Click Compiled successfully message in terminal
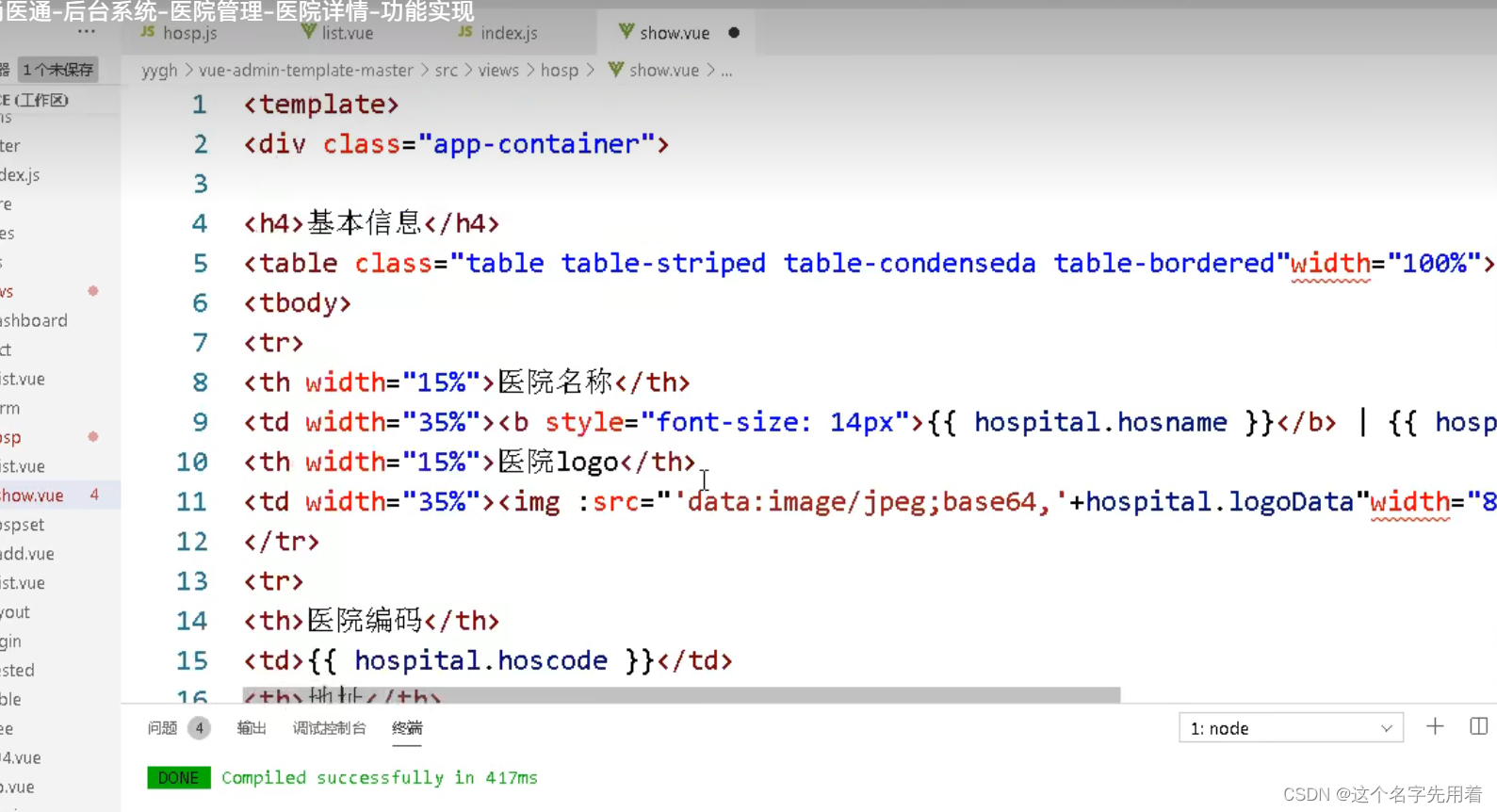The height and width of the screenshot is (812, 1497). click(x=380, y=778)
